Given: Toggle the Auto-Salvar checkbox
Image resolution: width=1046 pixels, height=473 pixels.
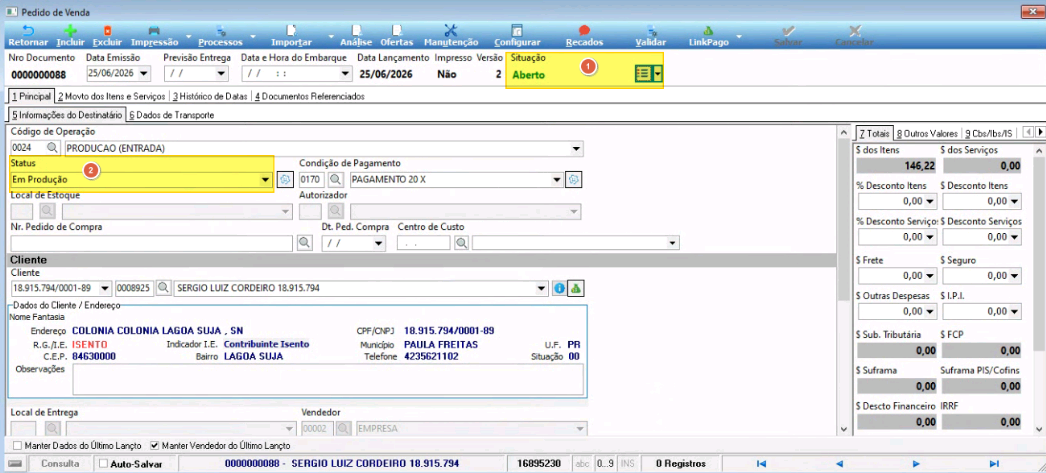Looking at the screenshot, I should 103,463.
